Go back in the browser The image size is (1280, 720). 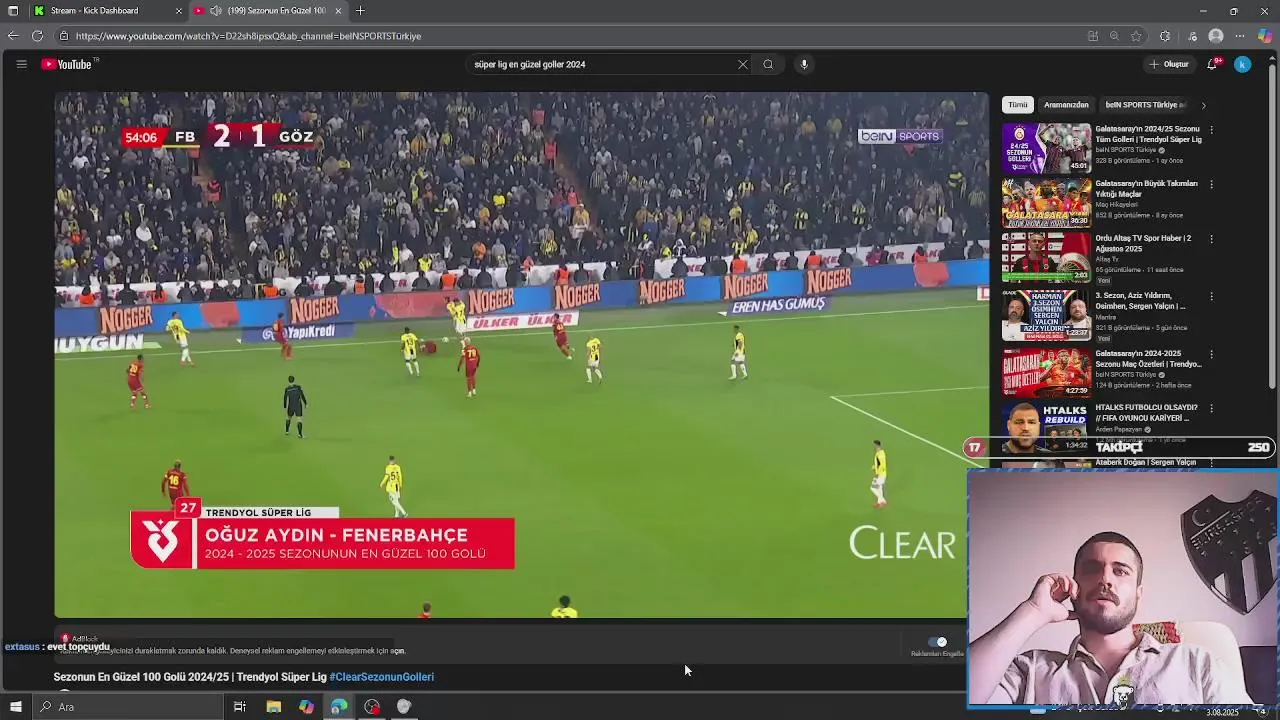pyautogui.click(x=12, y=36)
